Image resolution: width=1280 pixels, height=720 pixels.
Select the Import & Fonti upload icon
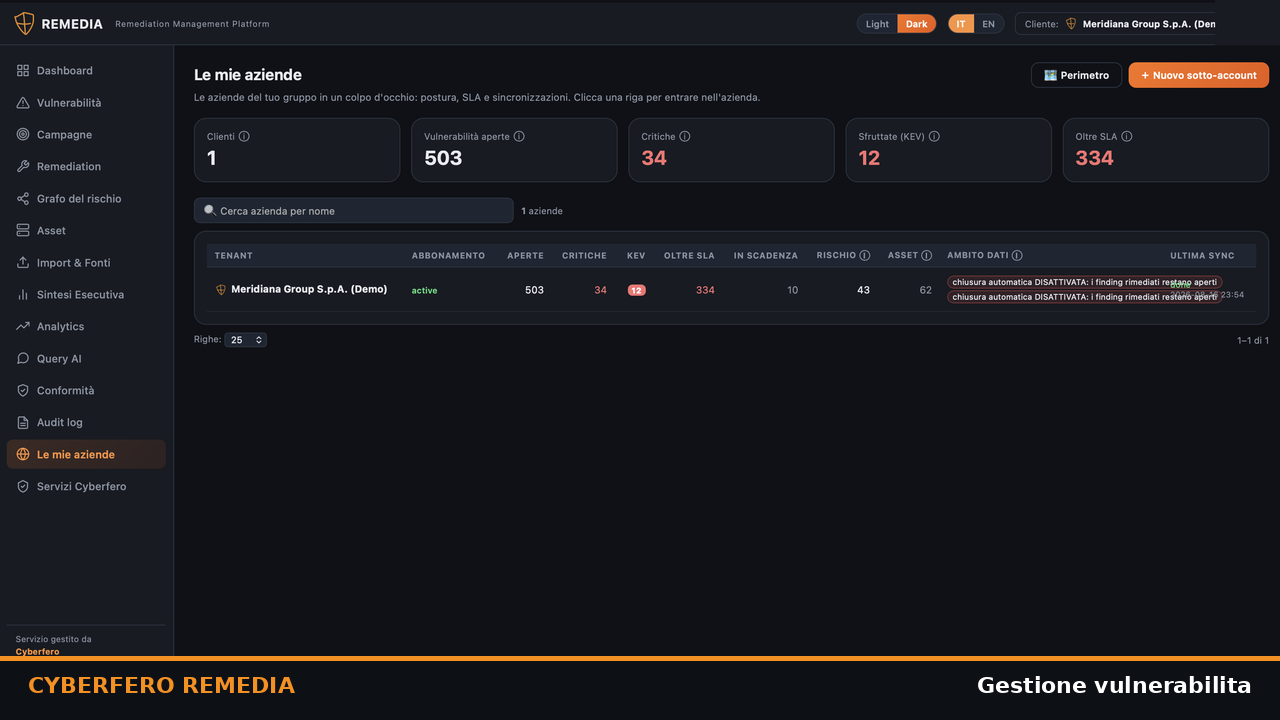pyautogui.click(x=23, y=263)
